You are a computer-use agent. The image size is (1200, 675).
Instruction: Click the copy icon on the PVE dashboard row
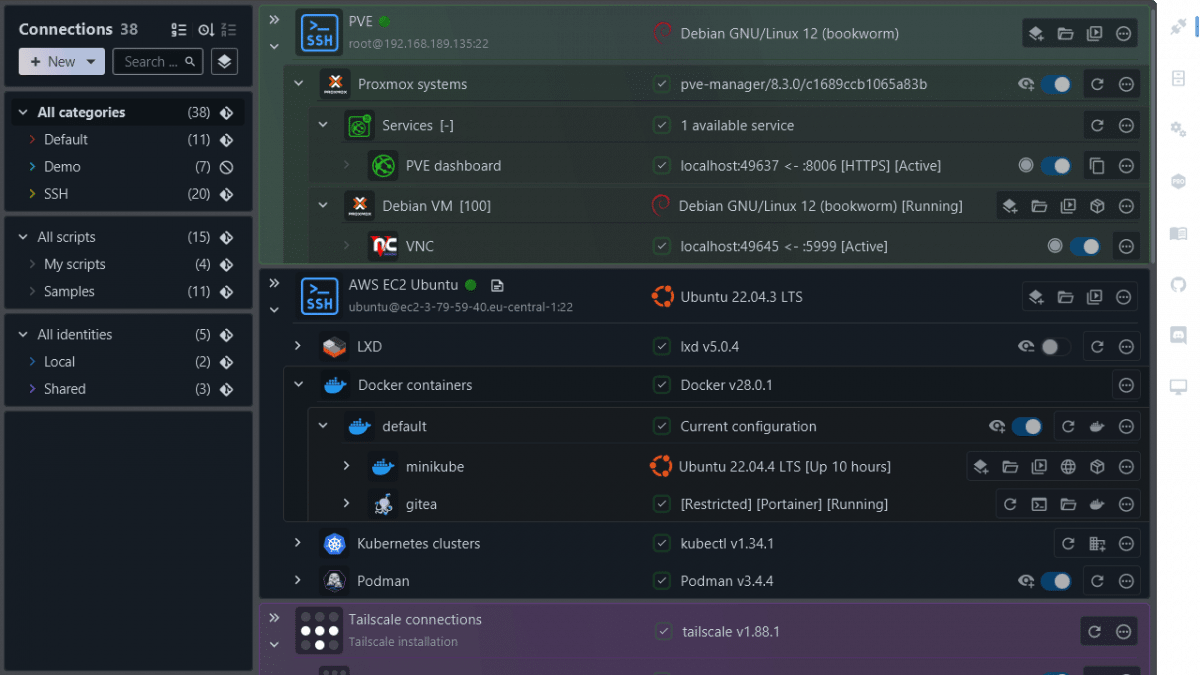[1096, 165]
